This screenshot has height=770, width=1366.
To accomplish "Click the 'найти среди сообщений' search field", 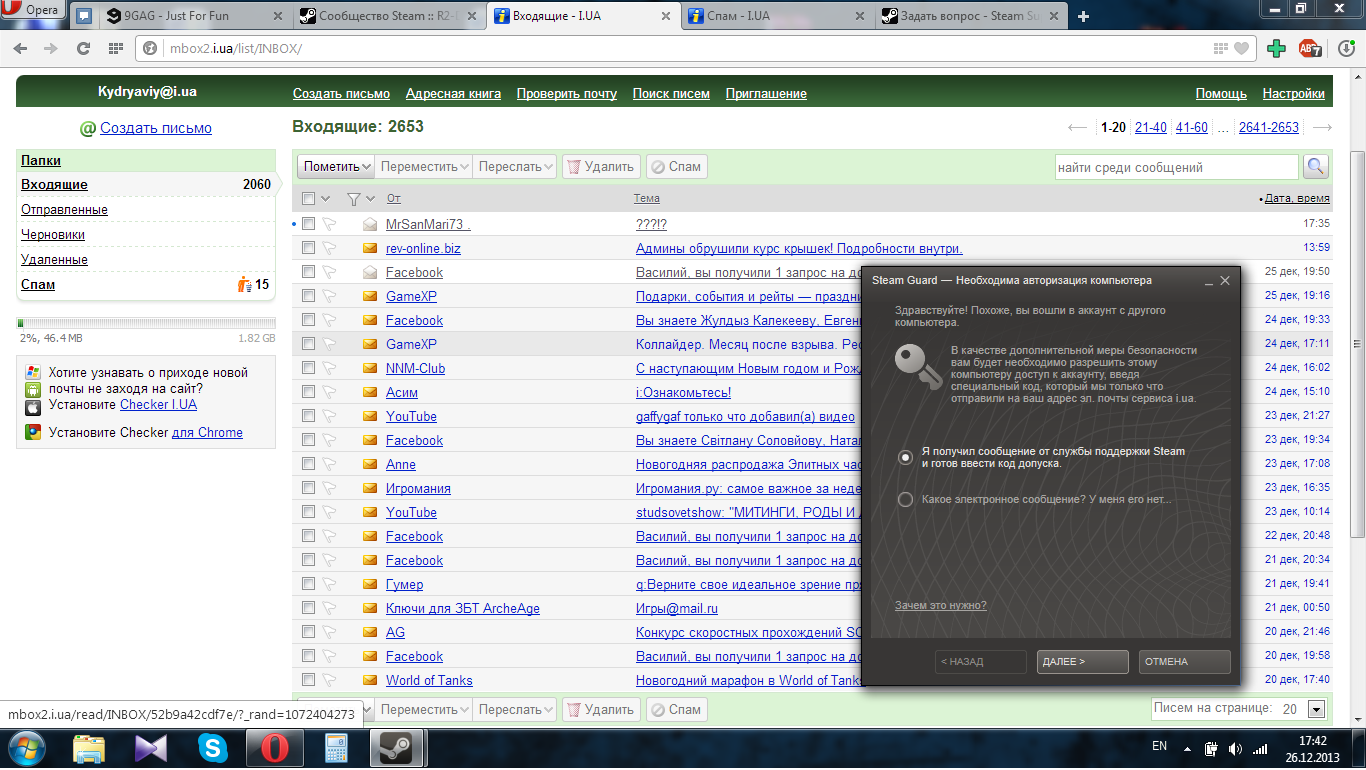I will coord(1177,167).
